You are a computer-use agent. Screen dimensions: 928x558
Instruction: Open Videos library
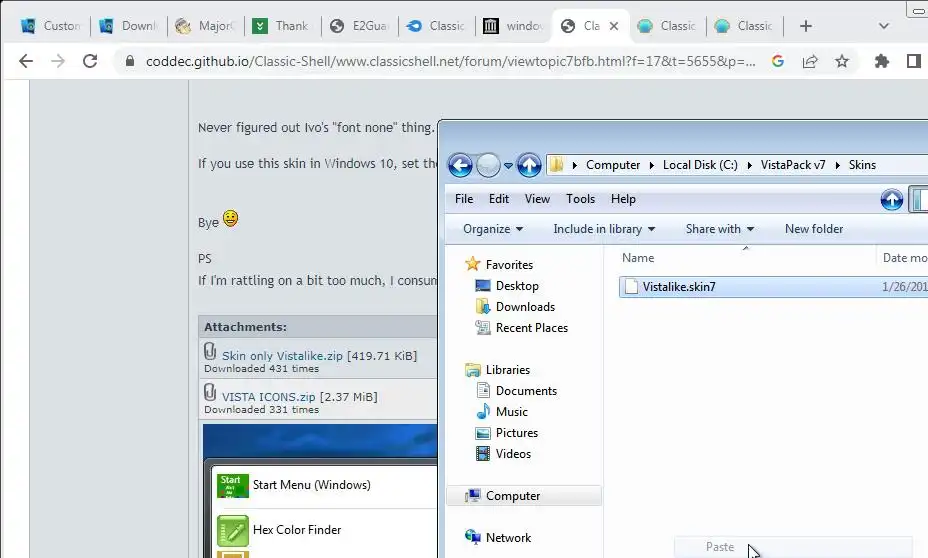click(513, 454)
